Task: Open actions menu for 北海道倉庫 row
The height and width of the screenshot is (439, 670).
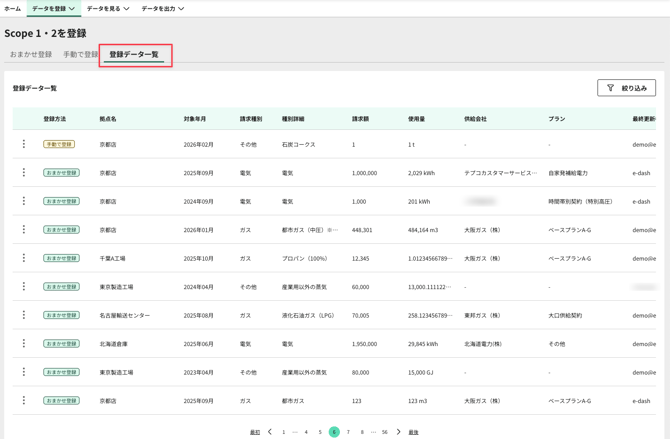Action: click(x=24, y=343)
